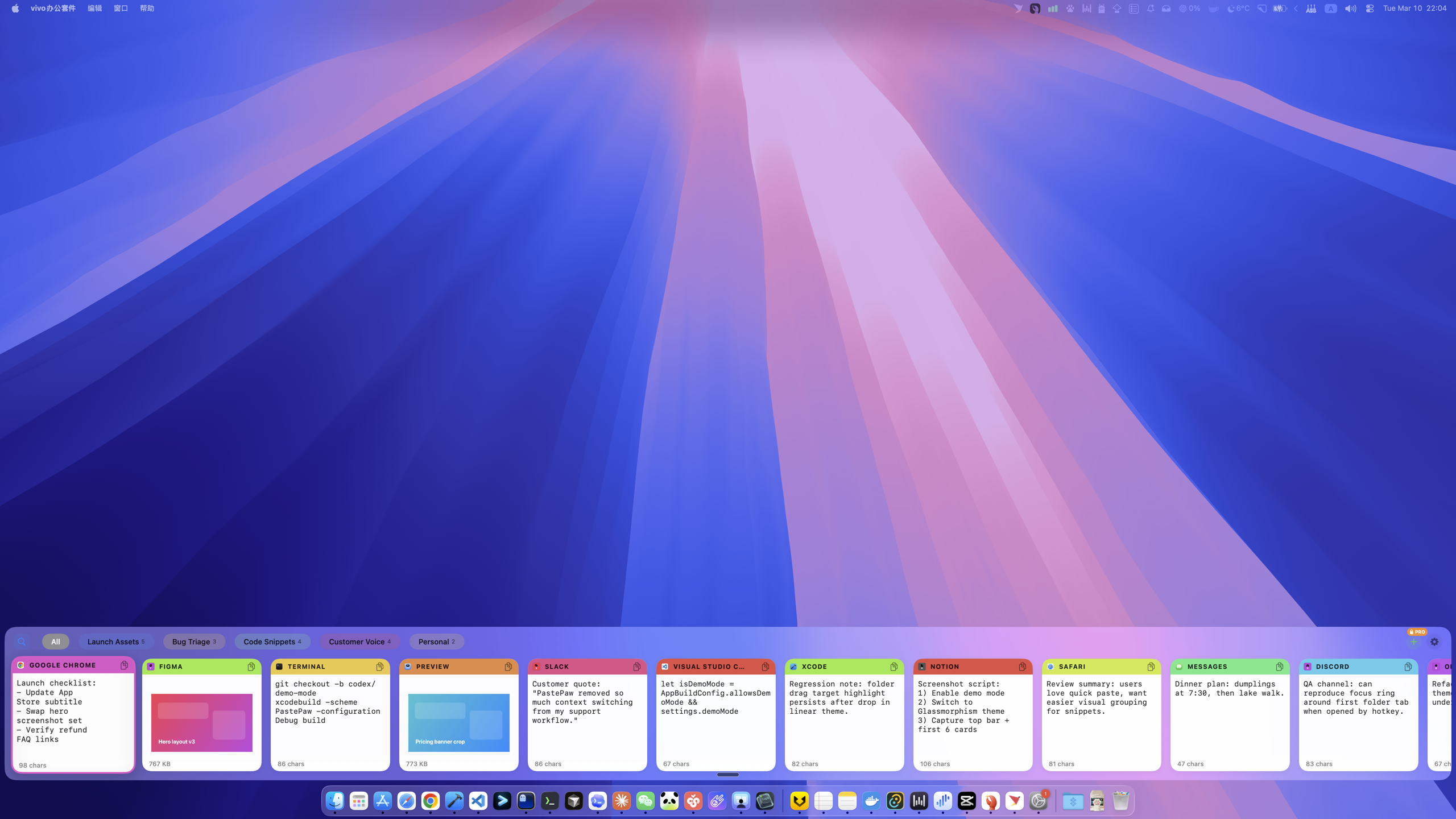Toggle the Customer Voice filter
This screenshot has width=1456, height=819.
click(359, 642)
